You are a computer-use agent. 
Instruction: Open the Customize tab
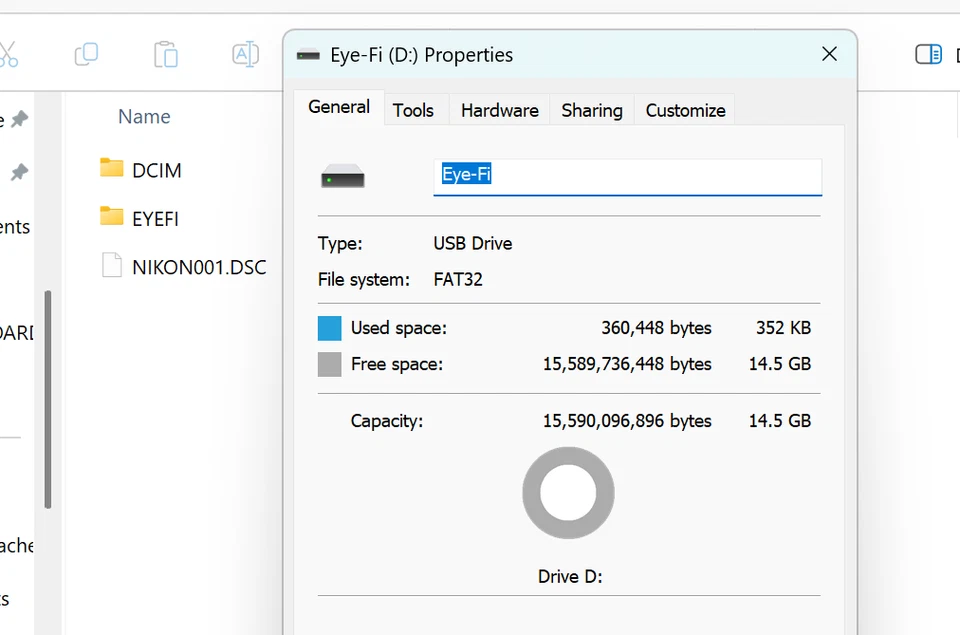[685, 110]
